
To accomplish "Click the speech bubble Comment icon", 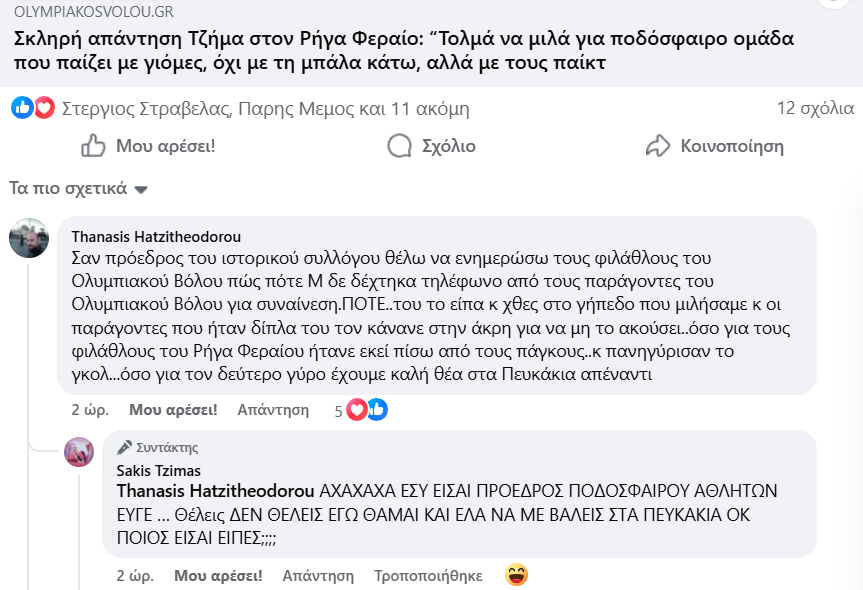I will 400,146.
